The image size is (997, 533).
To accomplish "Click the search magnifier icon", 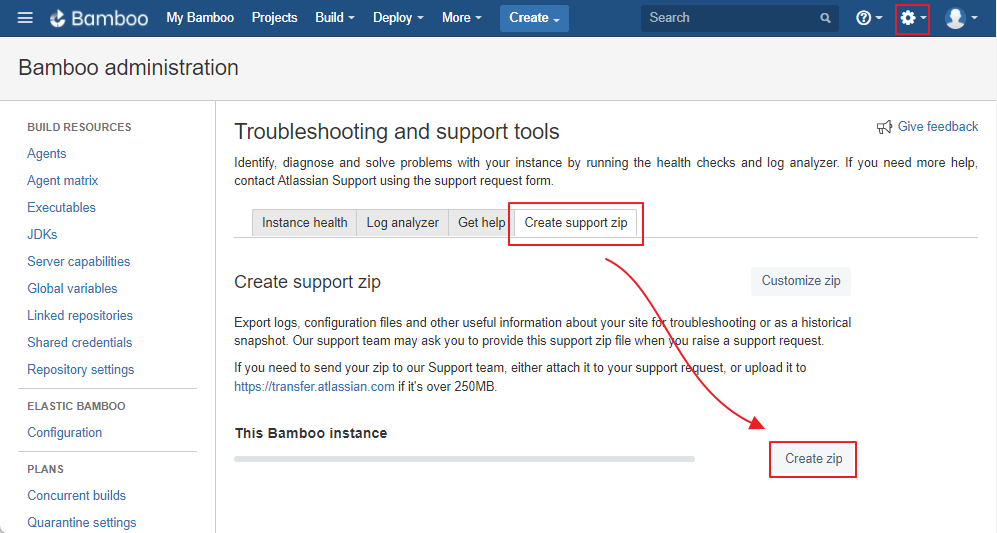I will pyautogui.click(x=825, y=18).
